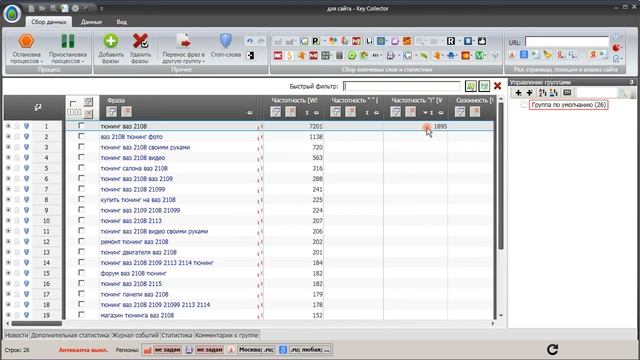Image resolution: width=640 pixels, height=360 pixels.
Task: Check the box for 'купить тюнинг на ваз 2108'
Action: point(81,199)
